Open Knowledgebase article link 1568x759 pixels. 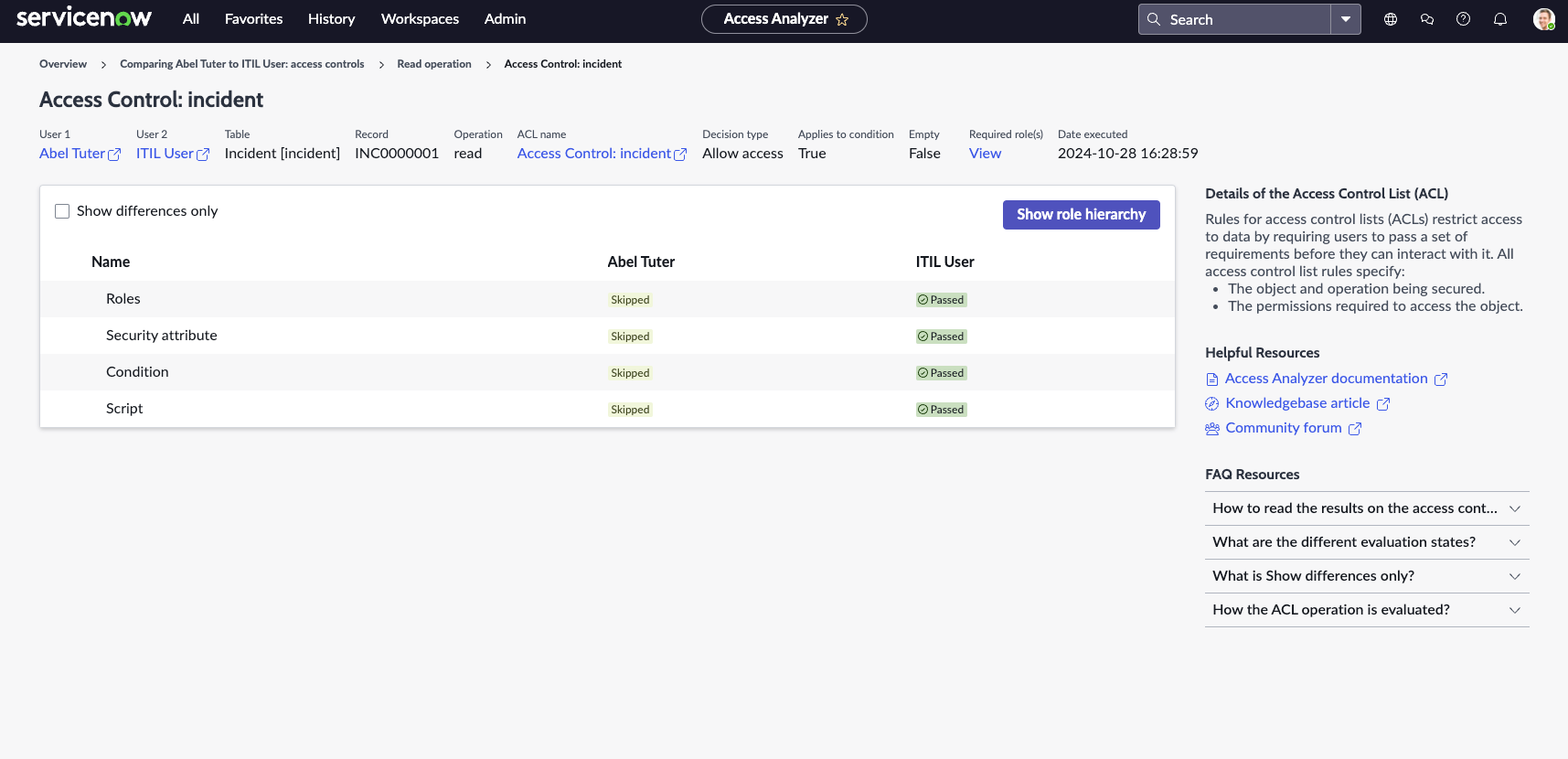click(1298, 403)
